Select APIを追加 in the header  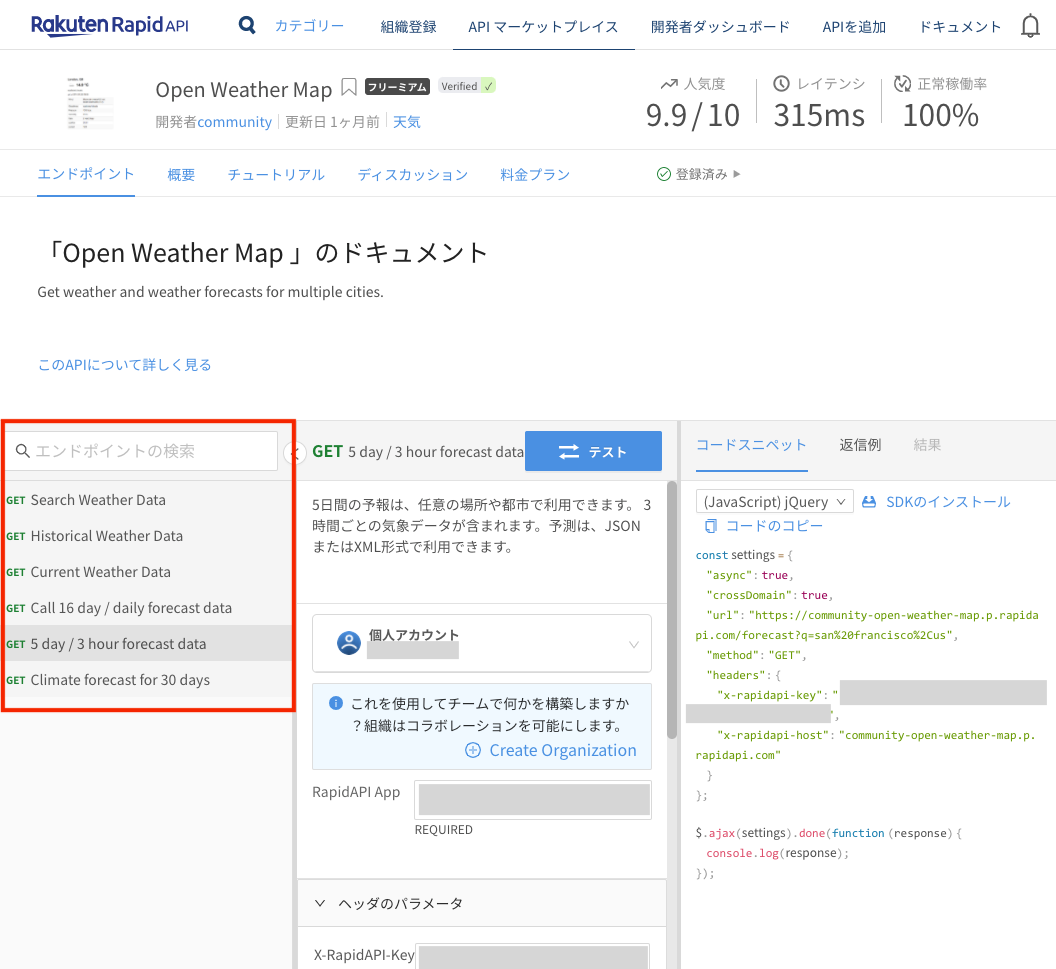coord(854,27)
